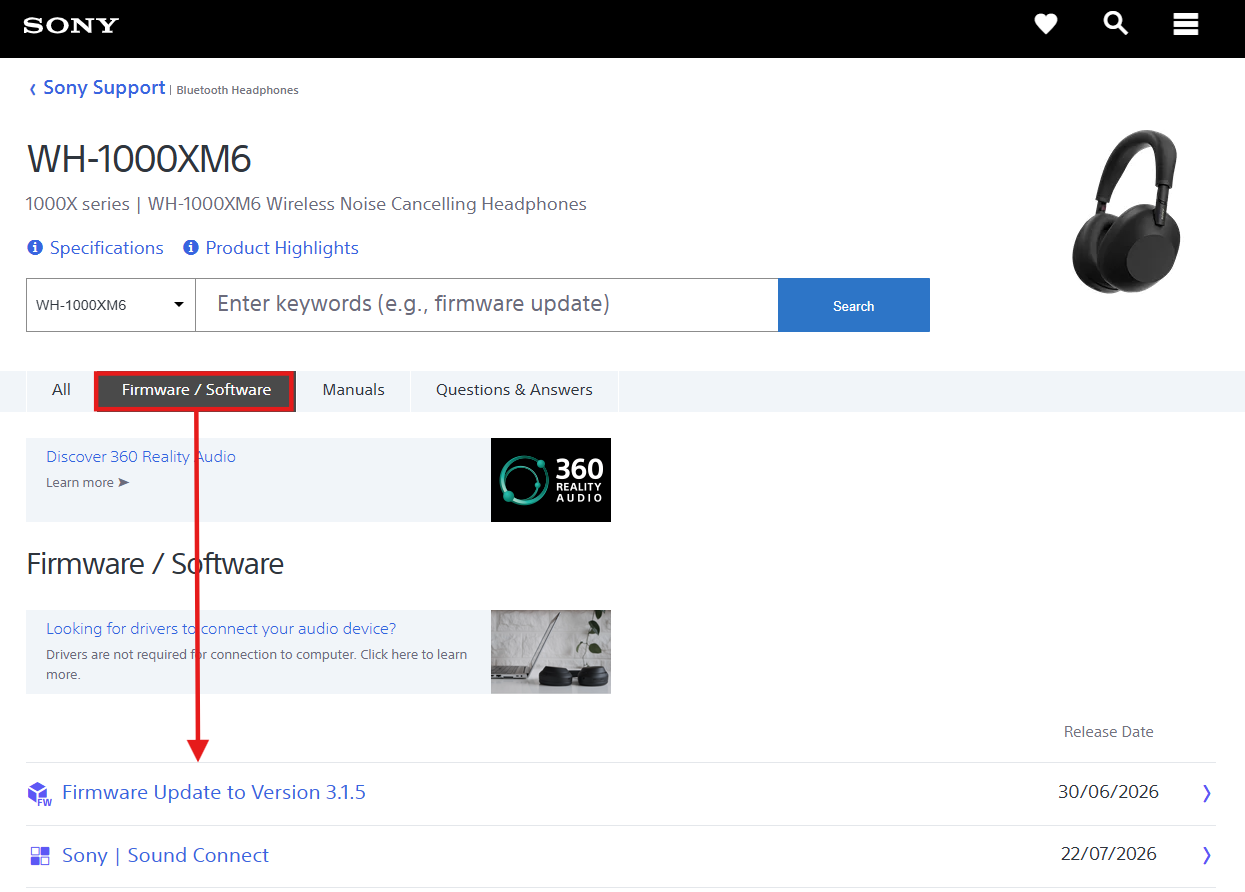
Task: Click release date 30/06/2026
Action: click(x=1108, y=793)
